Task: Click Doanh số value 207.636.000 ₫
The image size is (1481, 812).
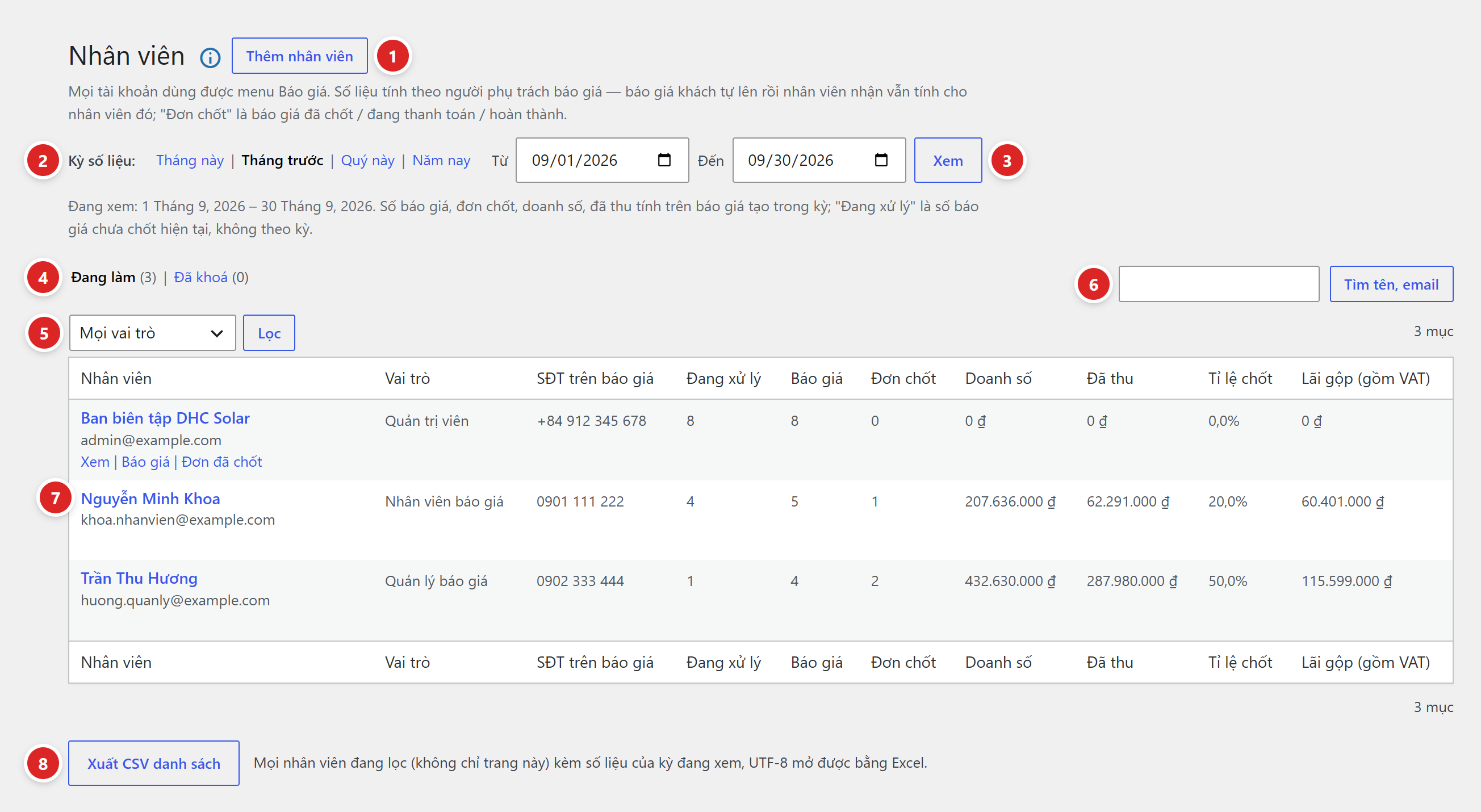Action: pyautogui.click(x=1010, y=501)
